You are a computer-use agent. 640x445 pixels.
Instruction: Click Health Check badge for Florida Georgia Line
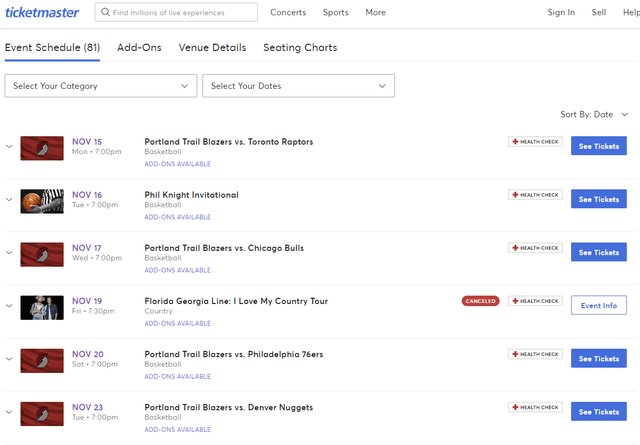[x=535, y=301]
